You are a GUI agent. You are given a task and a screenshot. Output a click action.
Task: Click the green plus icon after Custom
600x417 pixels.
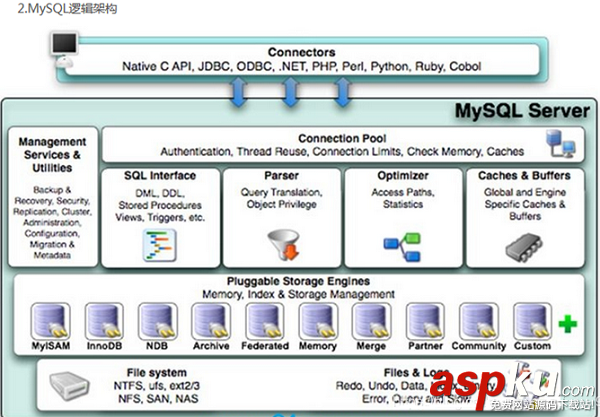coord(568,324)
